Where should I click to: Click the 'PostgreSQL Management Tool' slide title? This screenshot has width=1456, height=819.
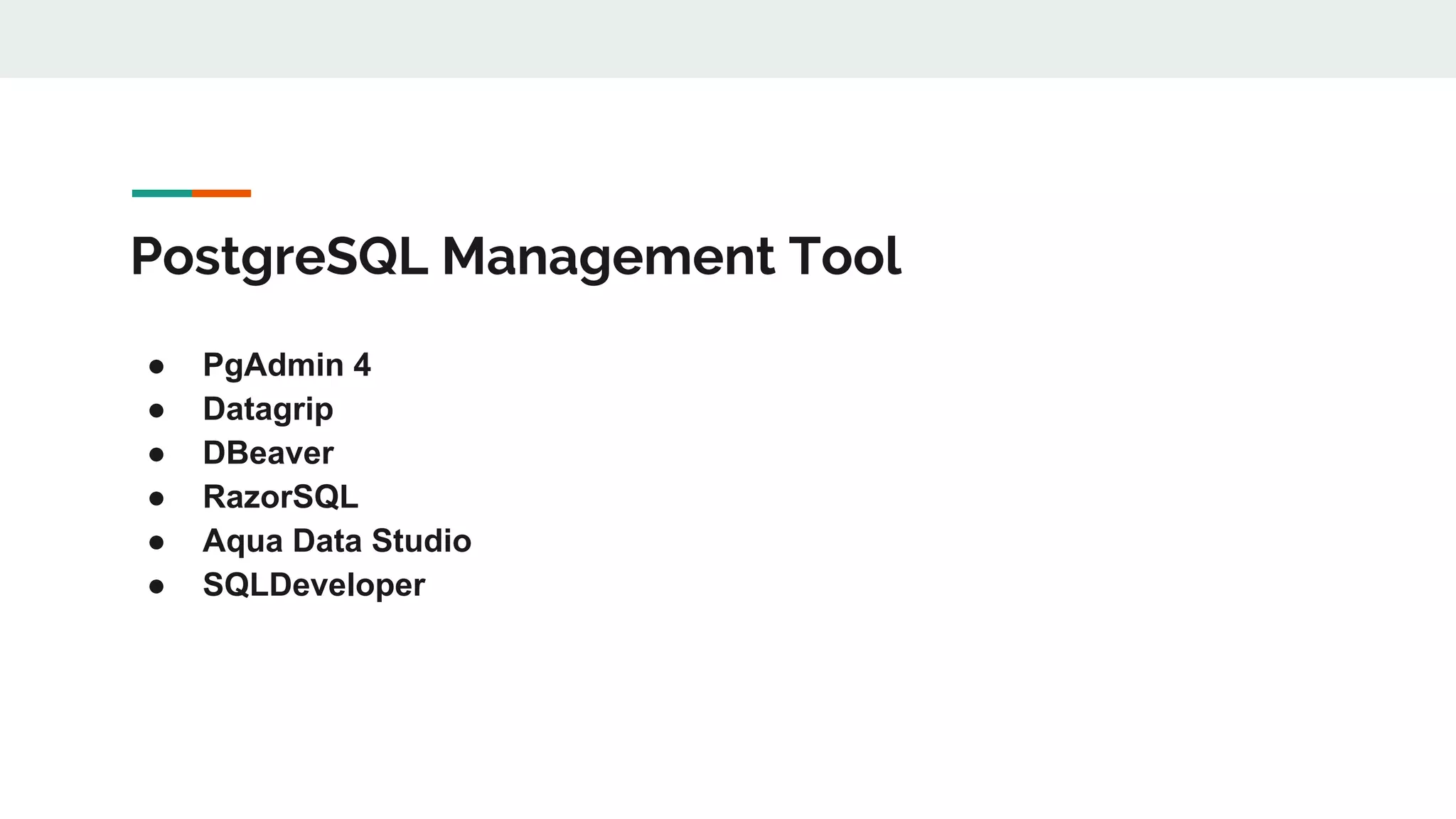(x=515, y=257)
